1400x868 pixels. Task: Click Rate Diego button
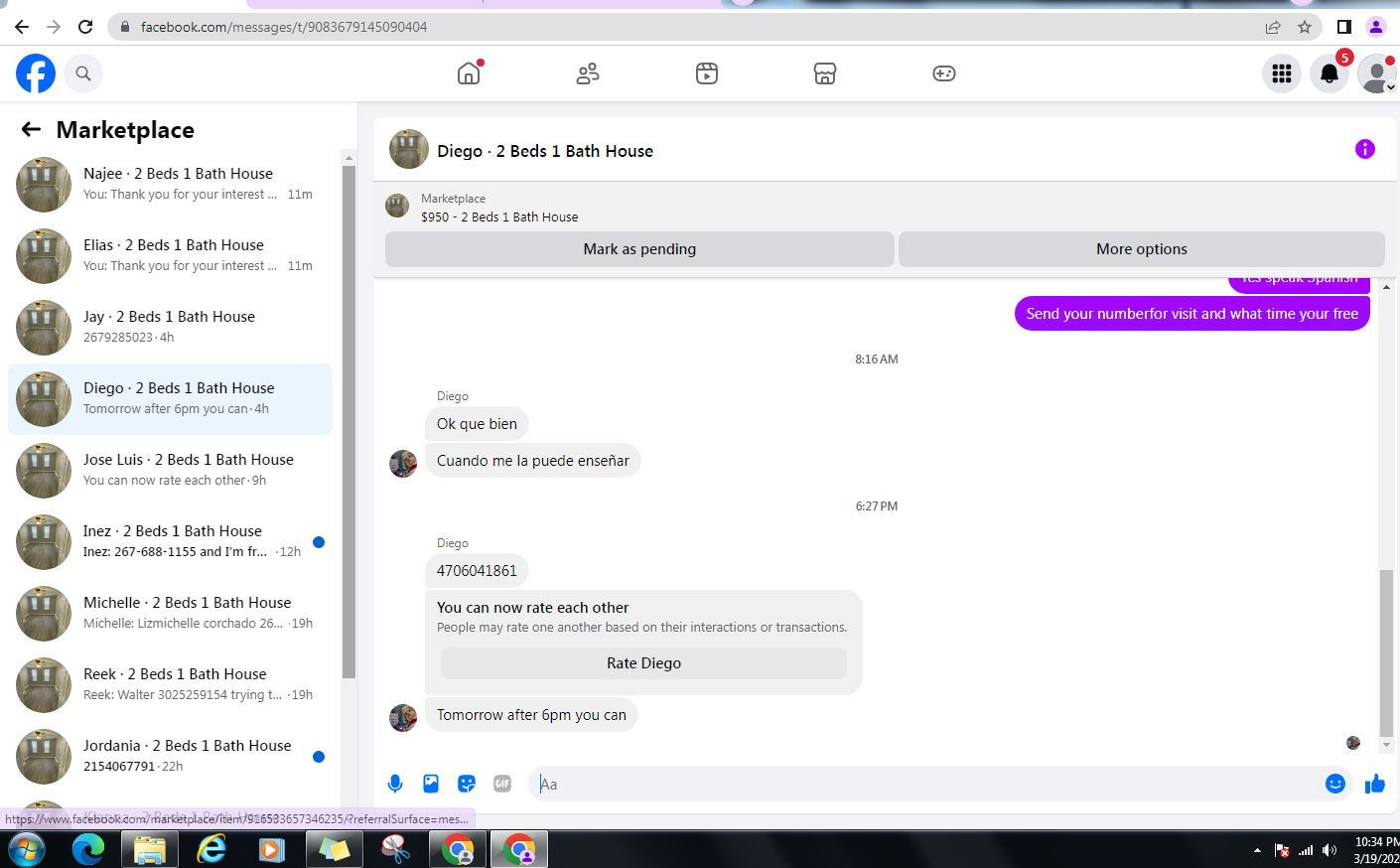pyautogui.click(x=643, y=663)
